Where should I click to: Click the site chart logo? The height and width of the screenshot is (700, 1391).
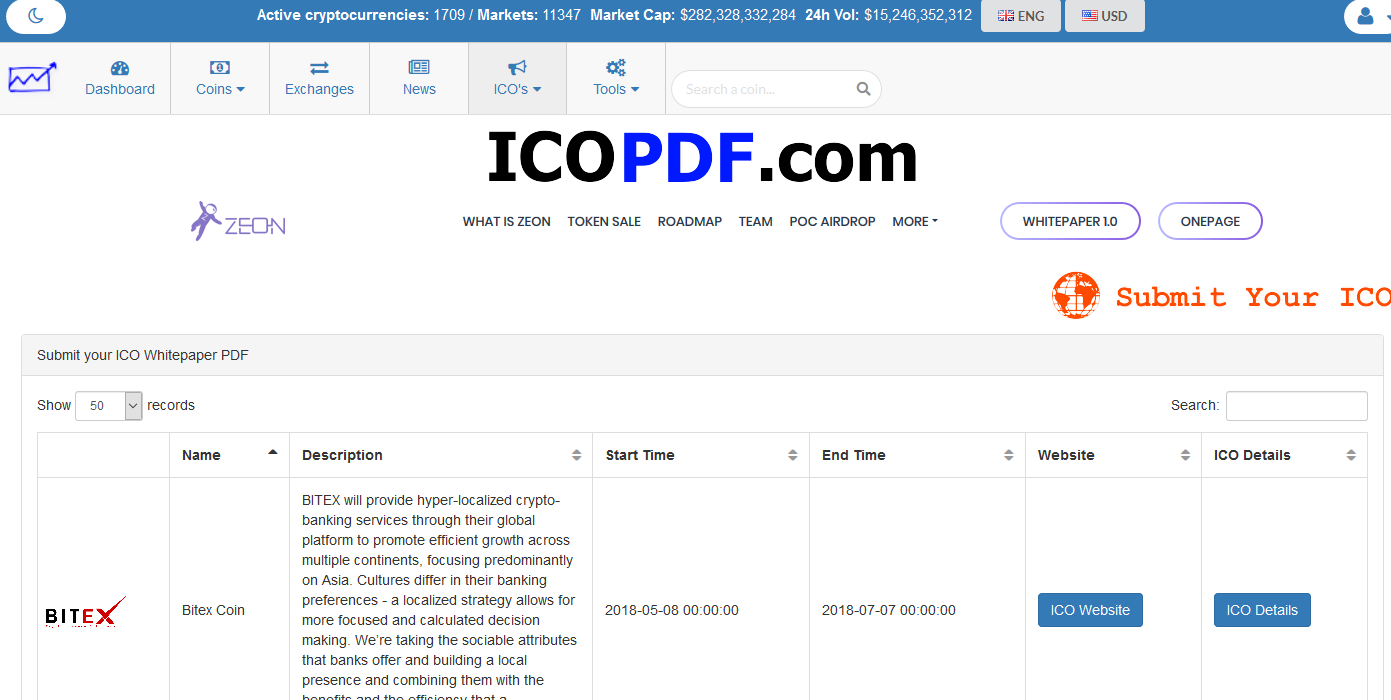coord(32,77)
